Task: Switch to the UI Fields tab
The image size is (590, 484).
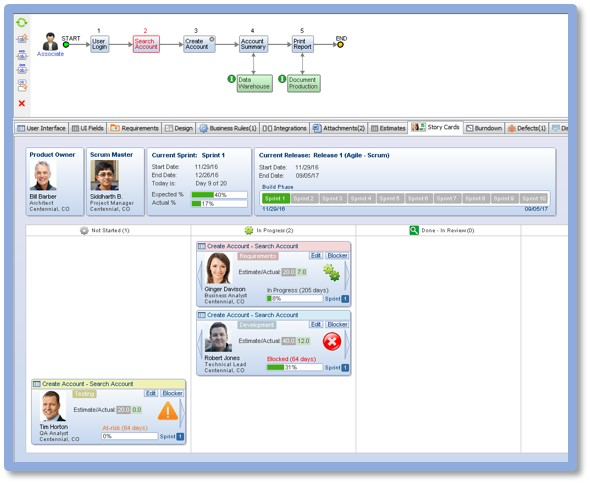Action: (x=88, y=128)
